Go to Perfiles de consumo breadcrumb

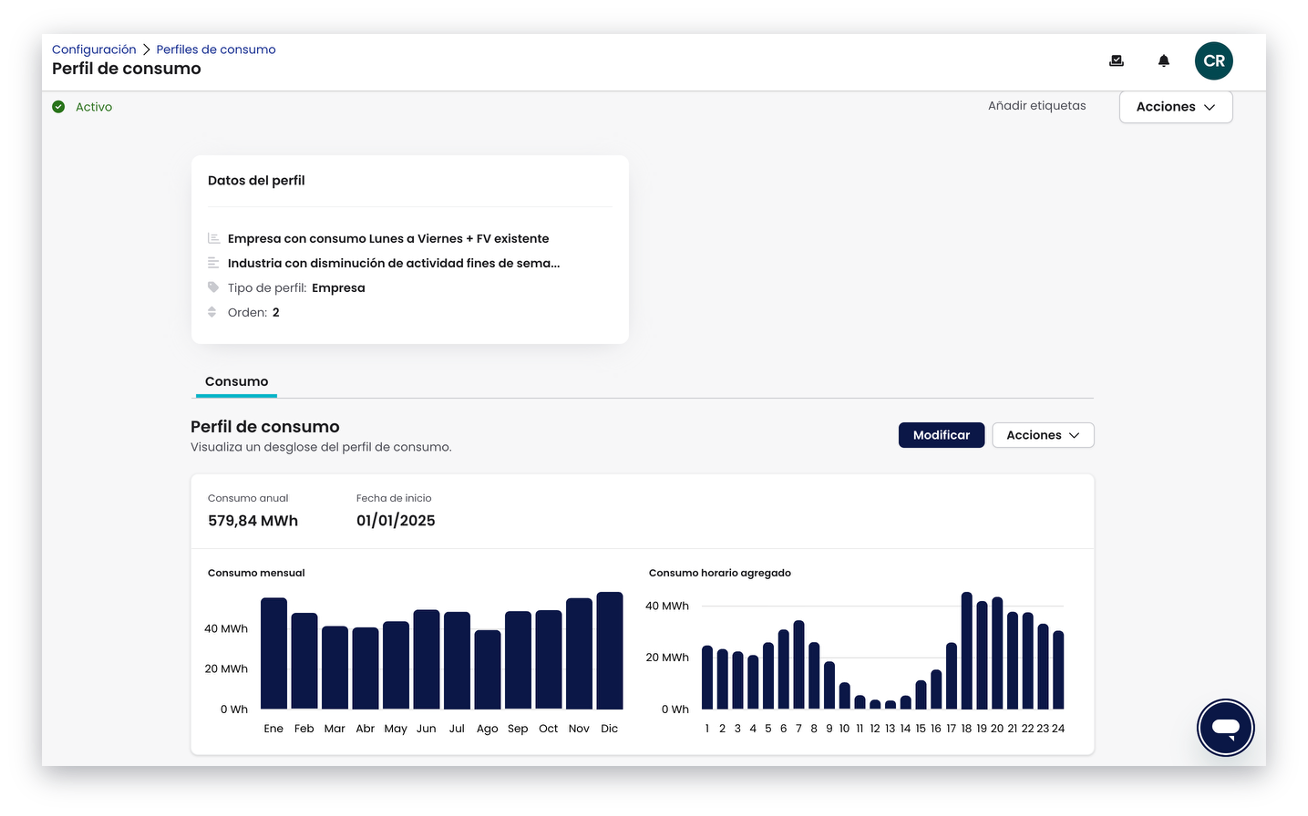click(216, 49)
